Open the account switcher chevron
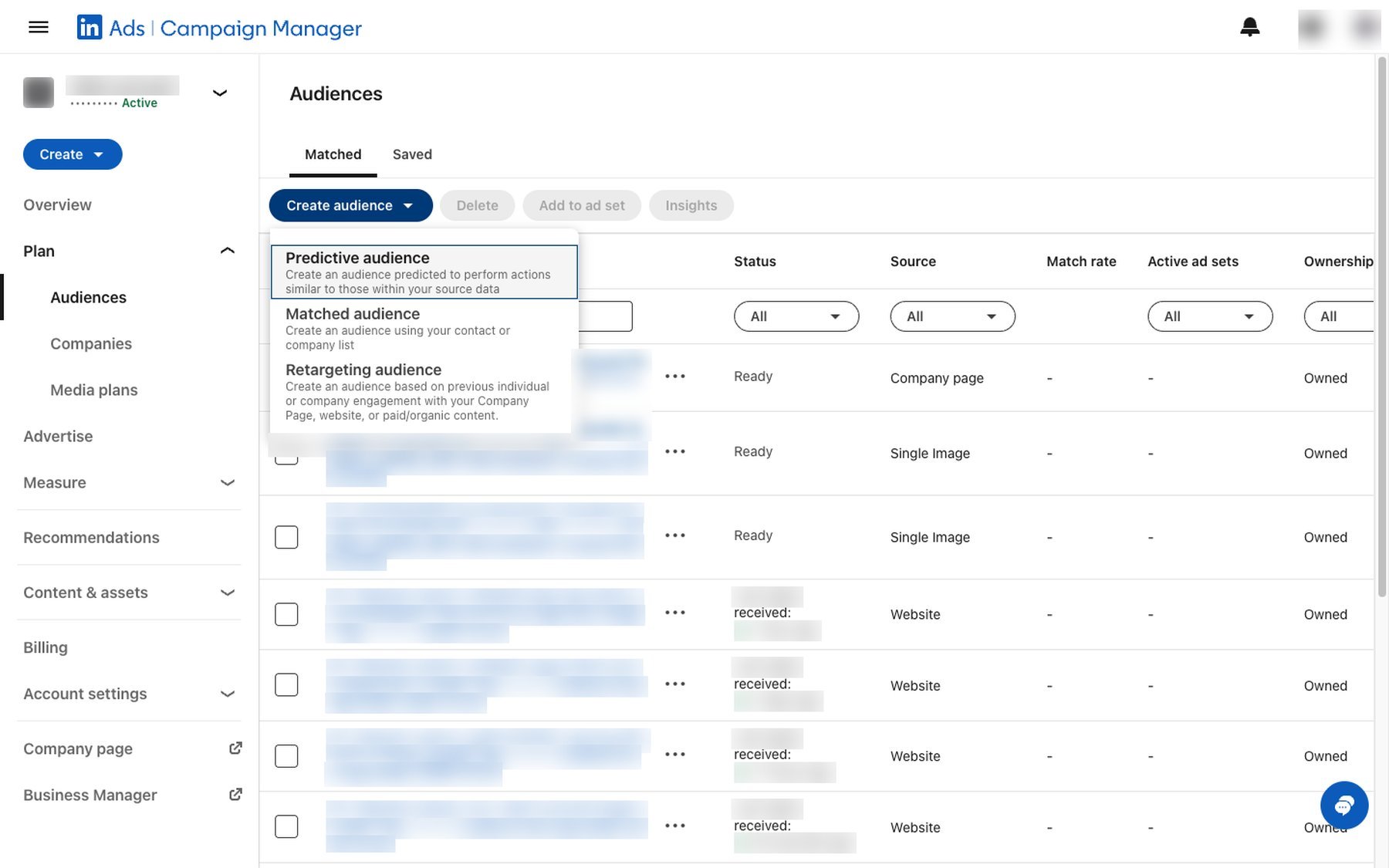 coord(220,93)
